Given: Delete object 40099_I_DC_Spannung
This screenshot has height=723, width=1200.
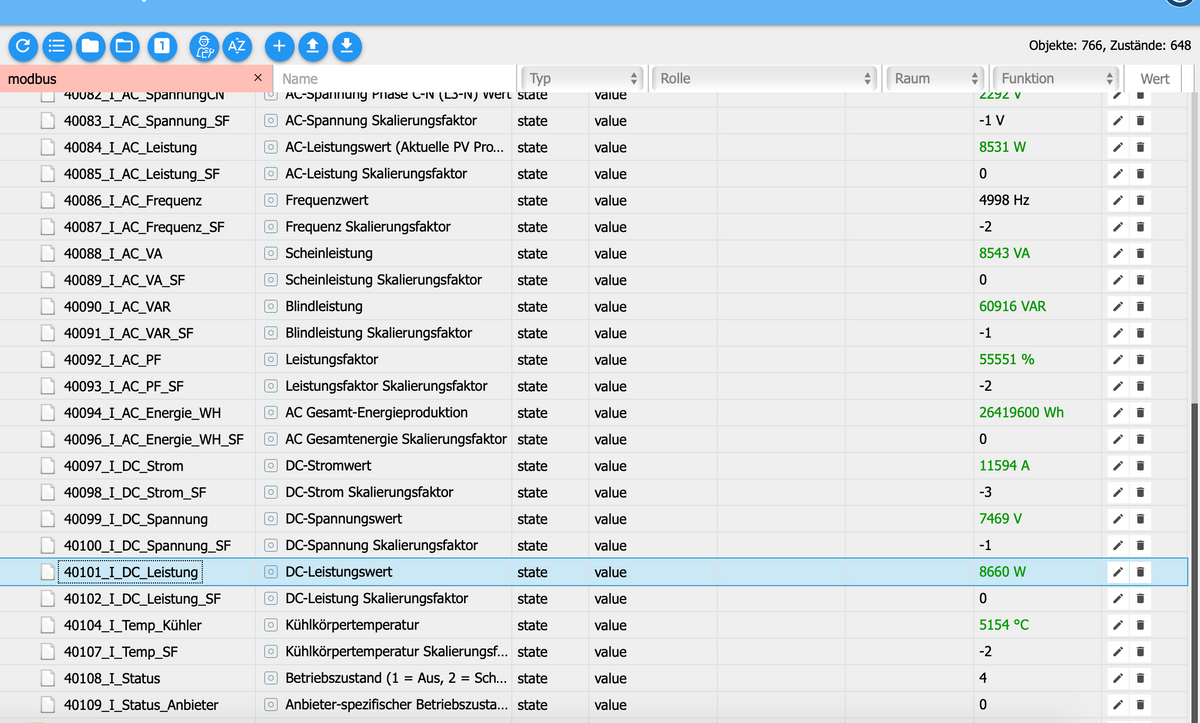Looking at the screenshot, I should pyautogui.click(x=1140, y=519).
